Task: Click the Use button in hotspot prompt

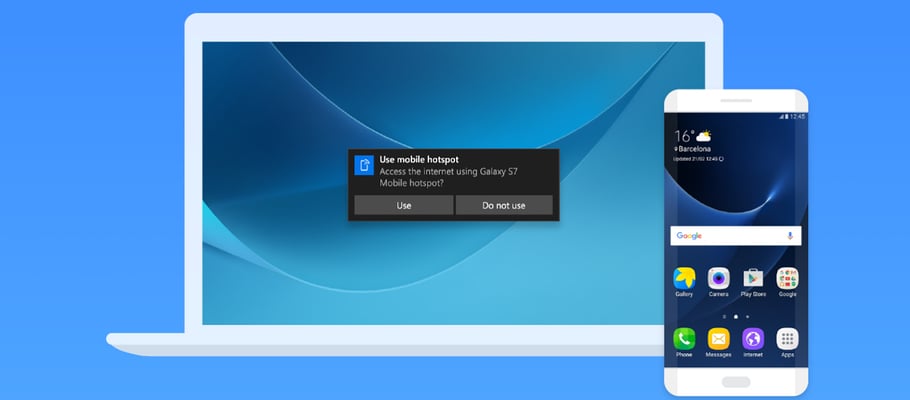Action: pos(403,205)
